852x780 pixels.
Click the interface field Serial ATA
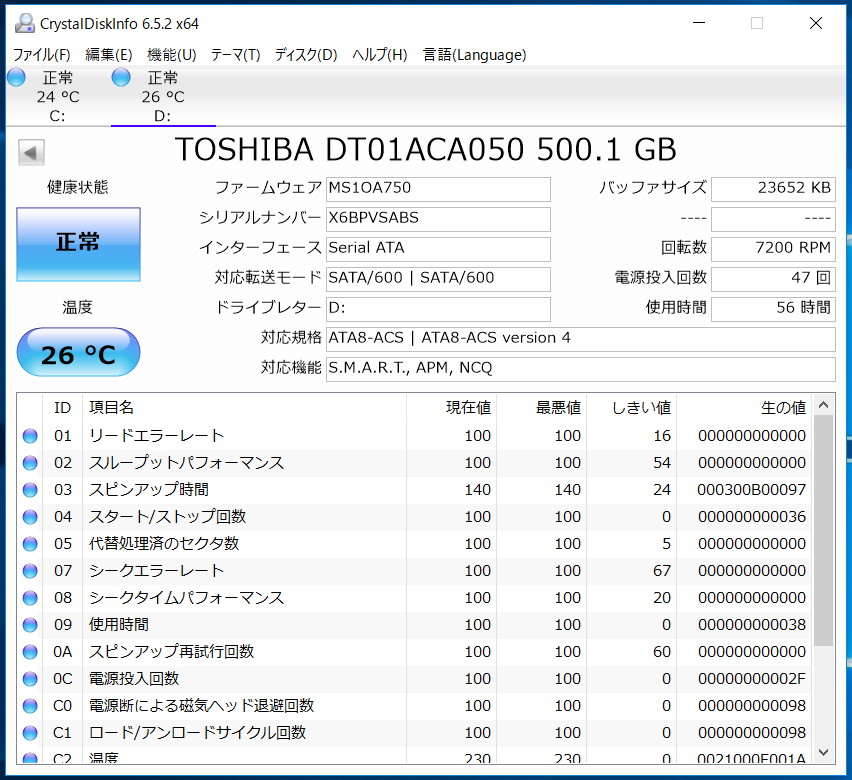point(438,248)
